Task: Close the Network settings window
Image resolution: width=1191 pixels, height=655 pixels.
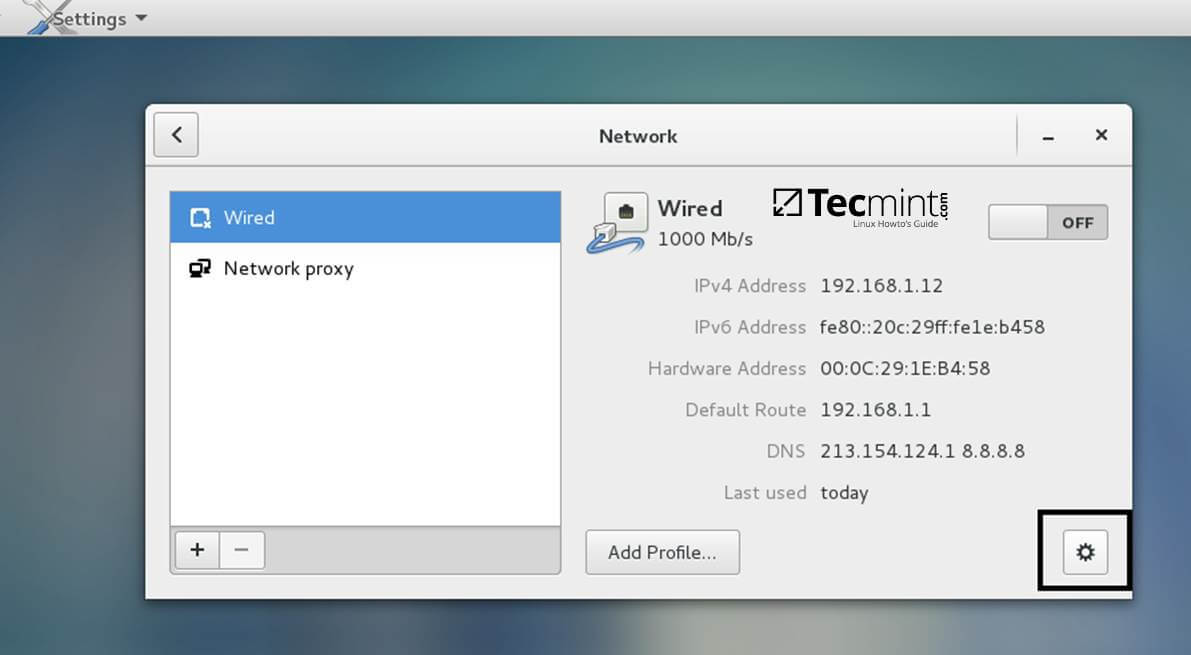Action: pos(1101,135)
